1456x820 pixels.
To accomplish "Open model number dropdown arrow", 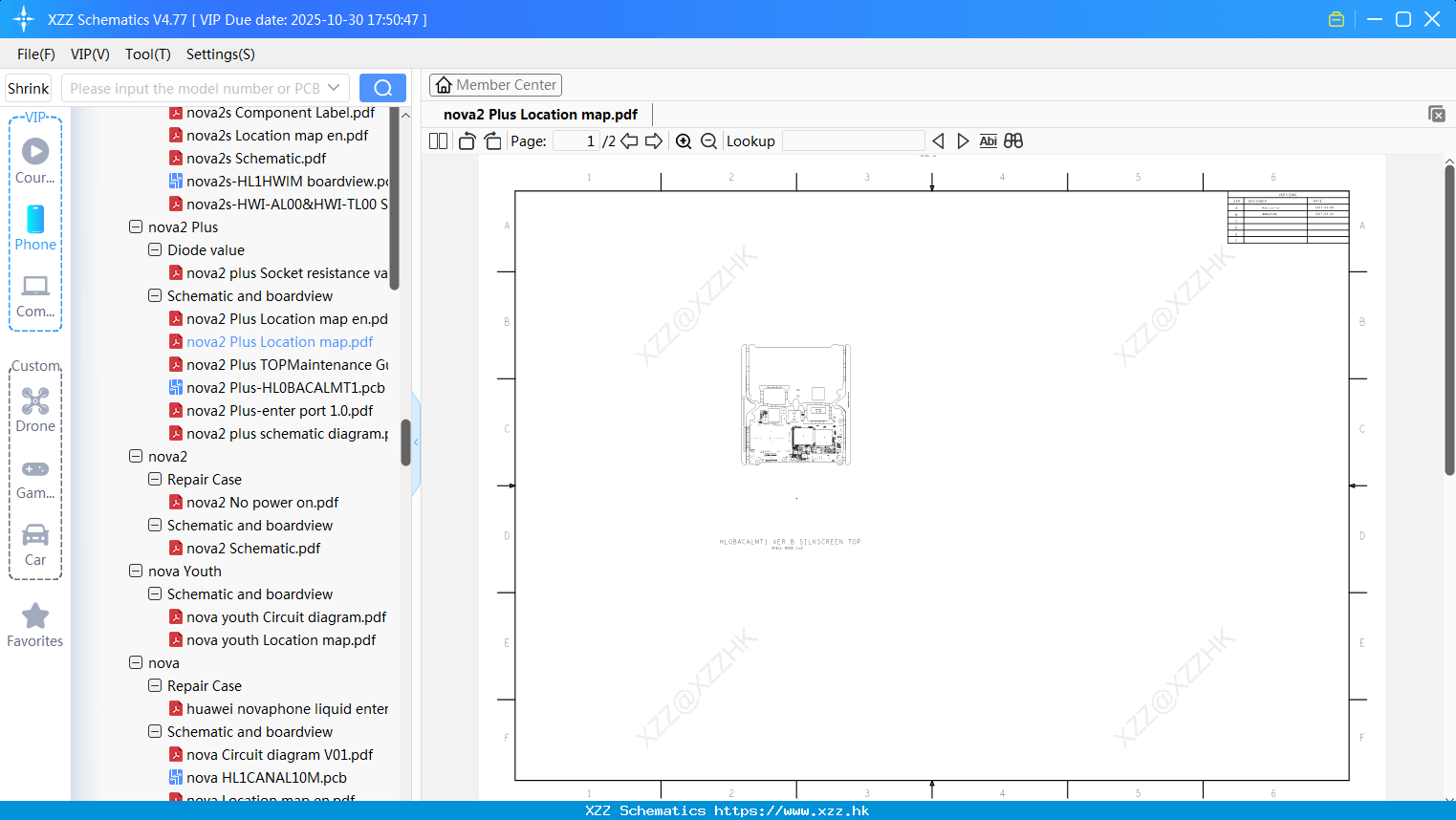I will (x=334, y=88).
